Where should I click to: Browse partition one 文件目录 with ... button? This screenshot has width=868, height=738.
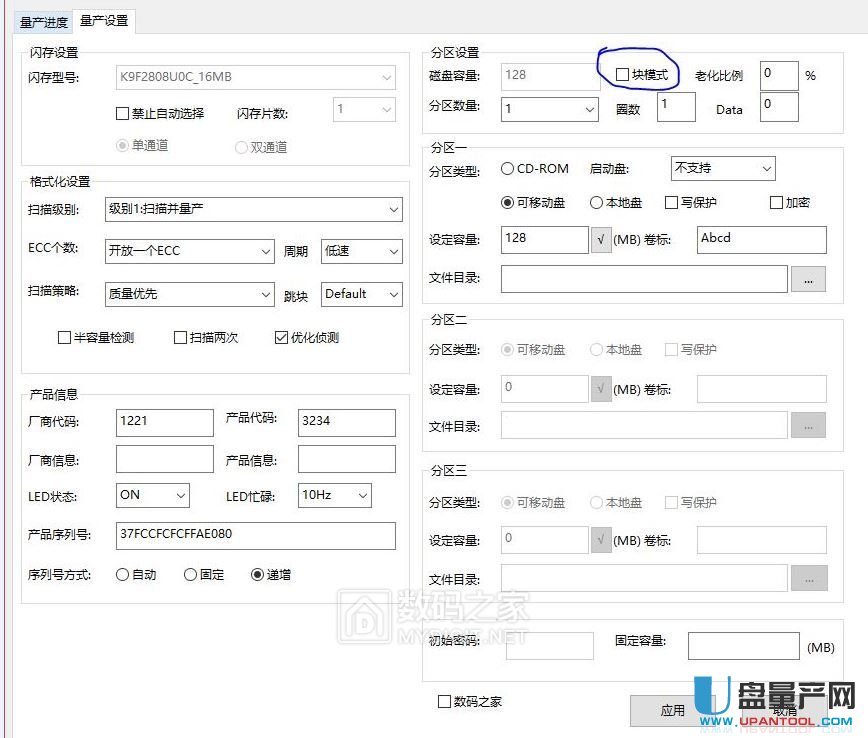click(808, 280)
